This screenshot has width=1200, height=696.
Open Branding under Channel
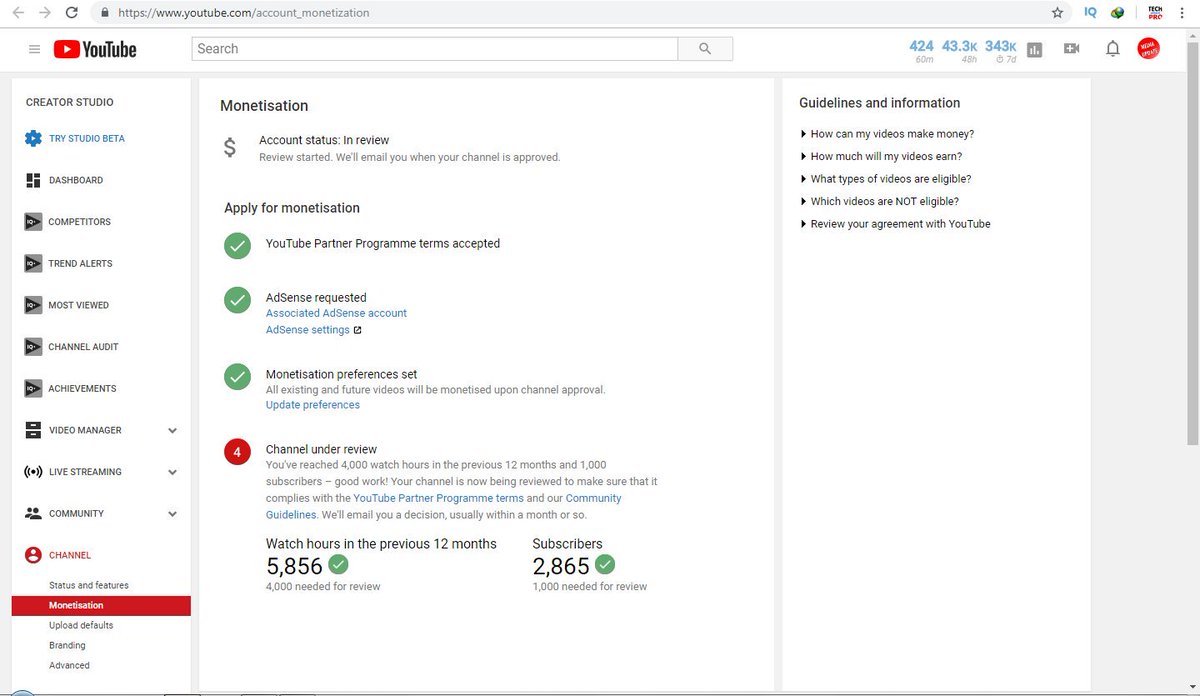point(67,645)
